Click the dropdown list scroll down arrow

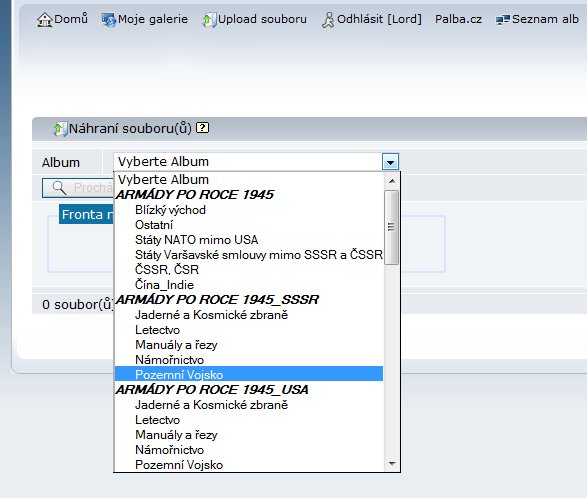tap(392, 464)
